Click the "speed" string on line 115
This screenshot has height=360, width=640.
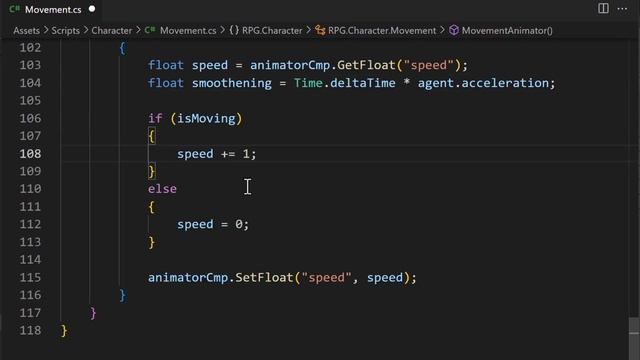point(327,278)
